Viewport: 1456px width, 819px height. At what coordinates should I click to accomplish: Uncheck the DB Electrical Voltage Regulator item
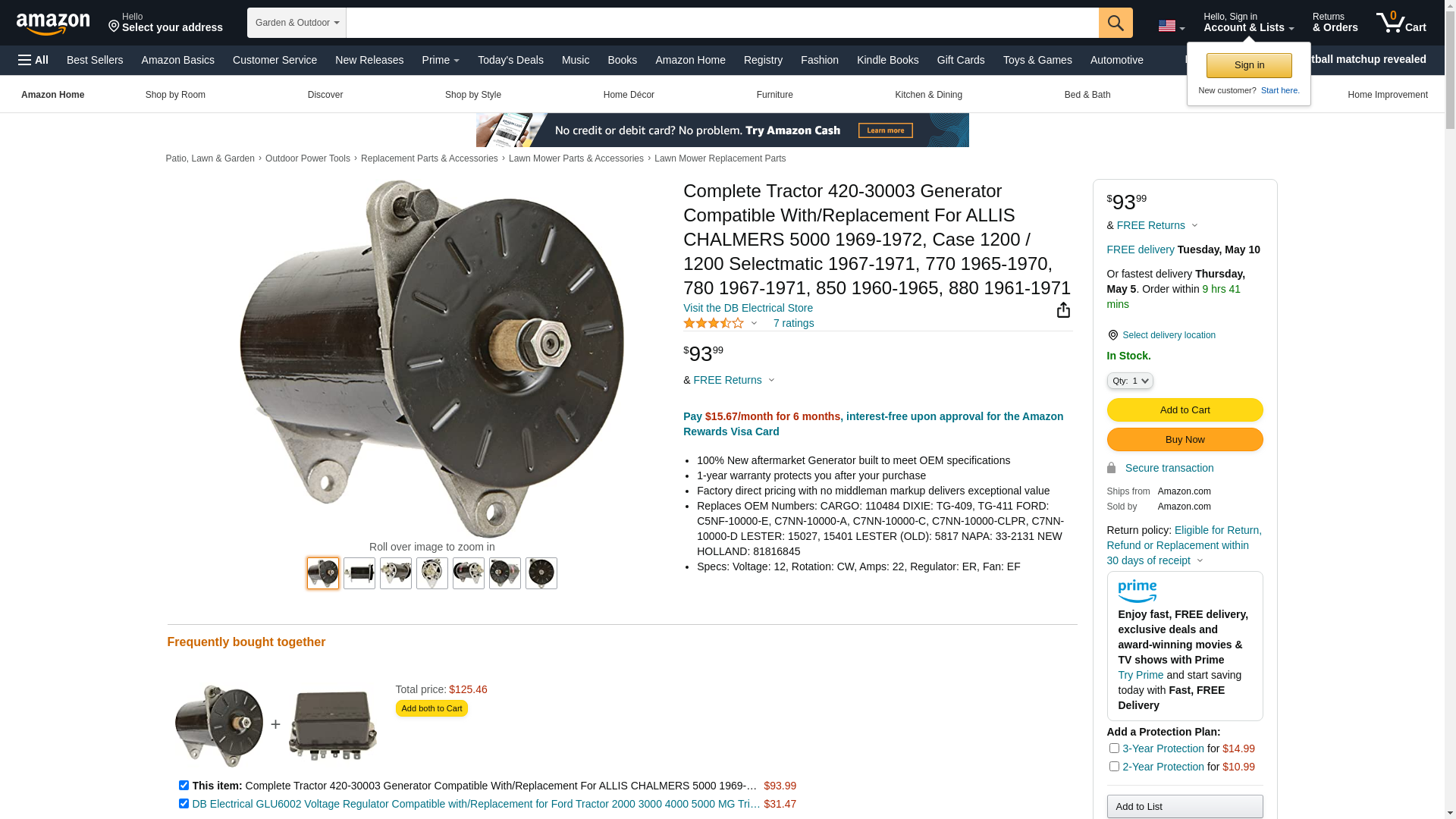pos(184,804)
